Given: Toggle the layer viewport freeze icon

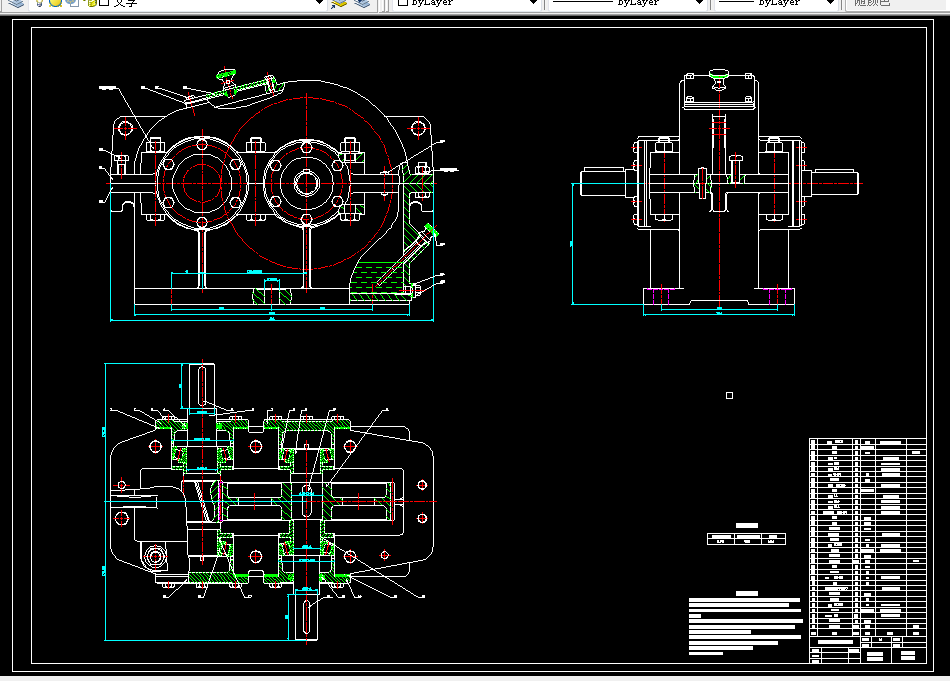Looking at the screenshot, I should [x=73, y=3].
